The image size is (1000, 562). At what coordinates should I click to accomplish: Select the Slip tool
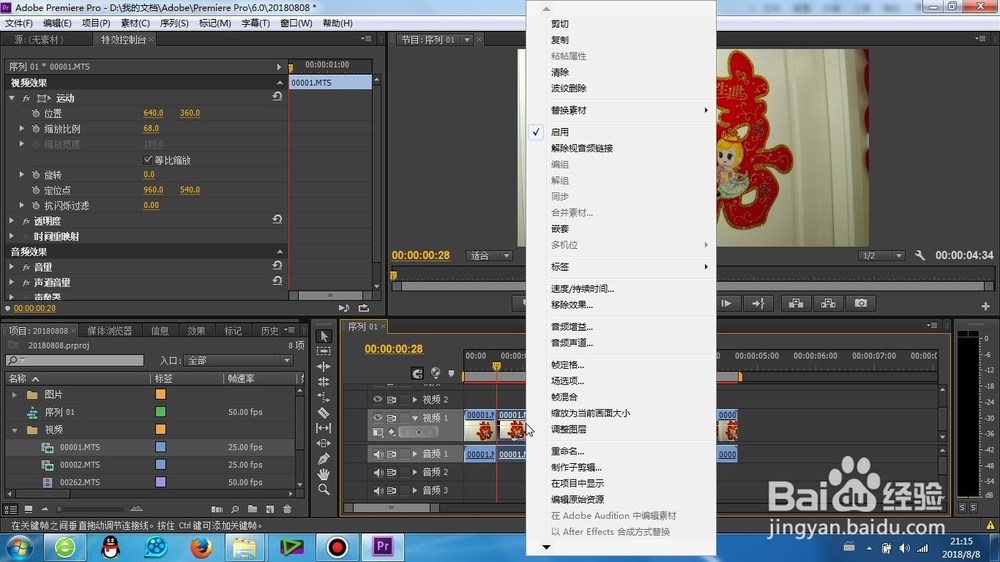[324, 428]
